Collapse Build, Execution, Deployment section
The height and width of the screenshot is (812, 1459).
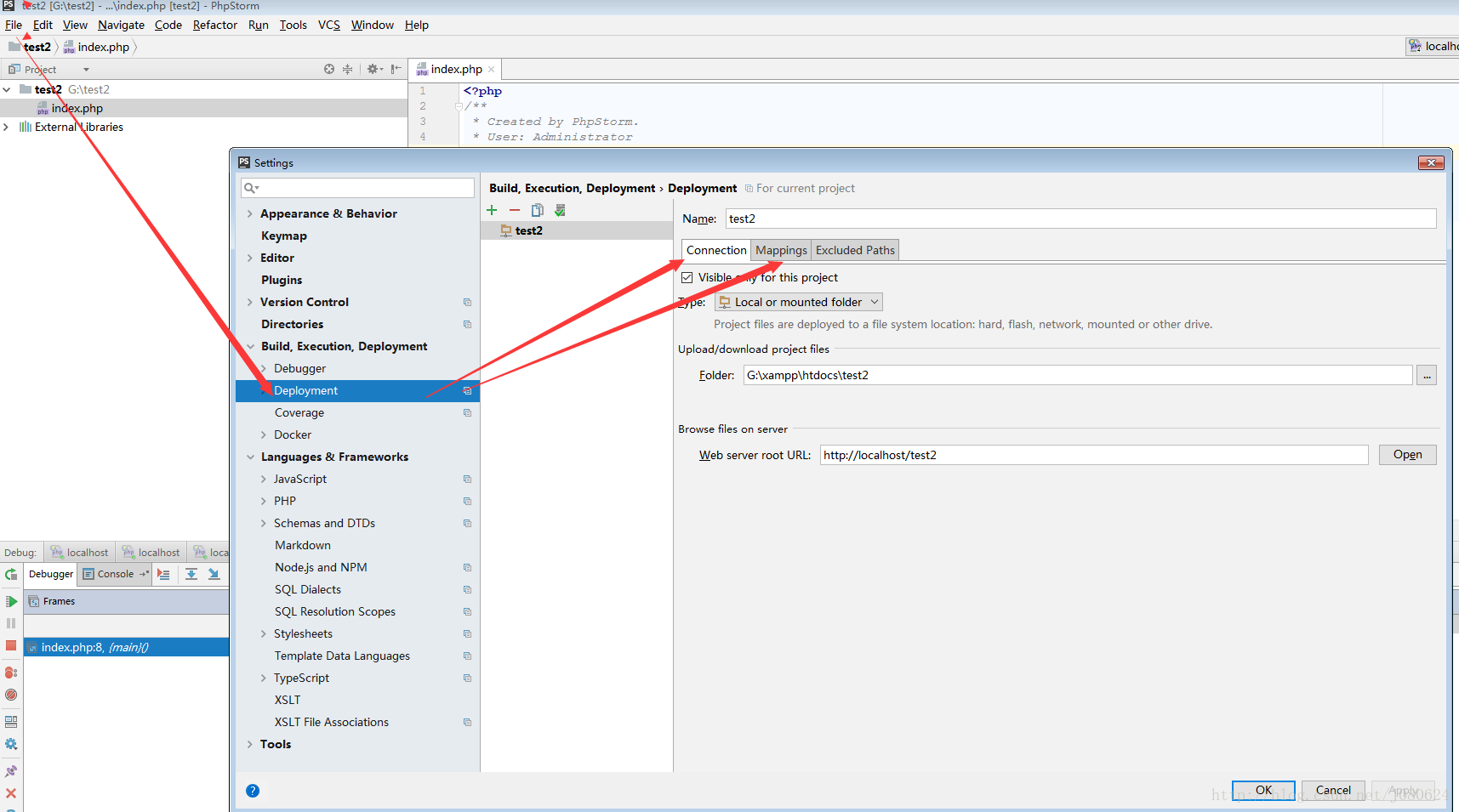tap(250, 346)
